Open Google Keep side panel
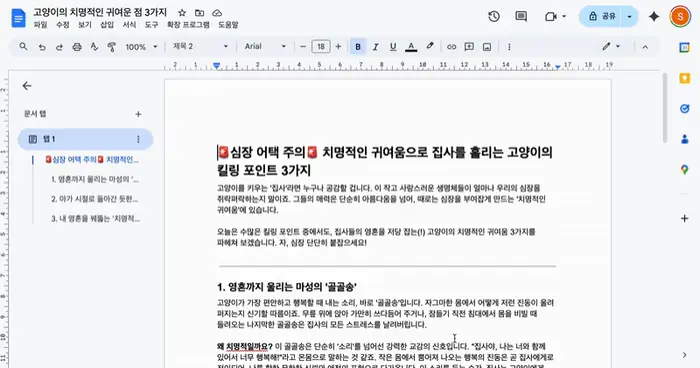The image size is (700, 368). [x=684, y=78]
